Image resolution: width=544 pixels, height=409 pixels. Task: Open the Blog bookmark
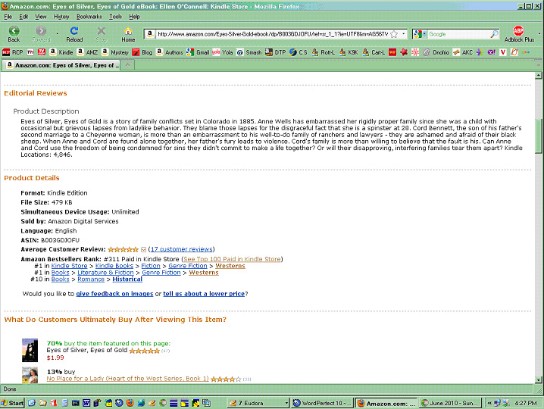(142, 52)
